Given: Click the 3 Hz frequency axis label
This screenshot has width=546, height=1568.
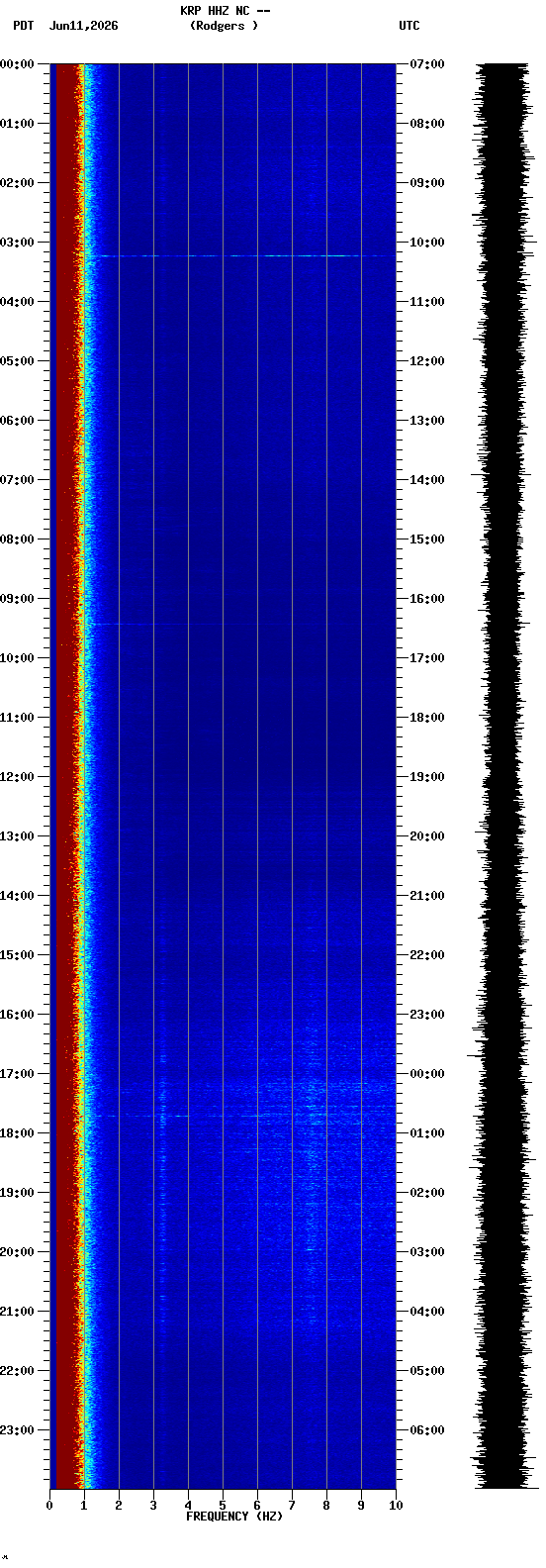Looking at the screenshot, I should point(153,1506).
